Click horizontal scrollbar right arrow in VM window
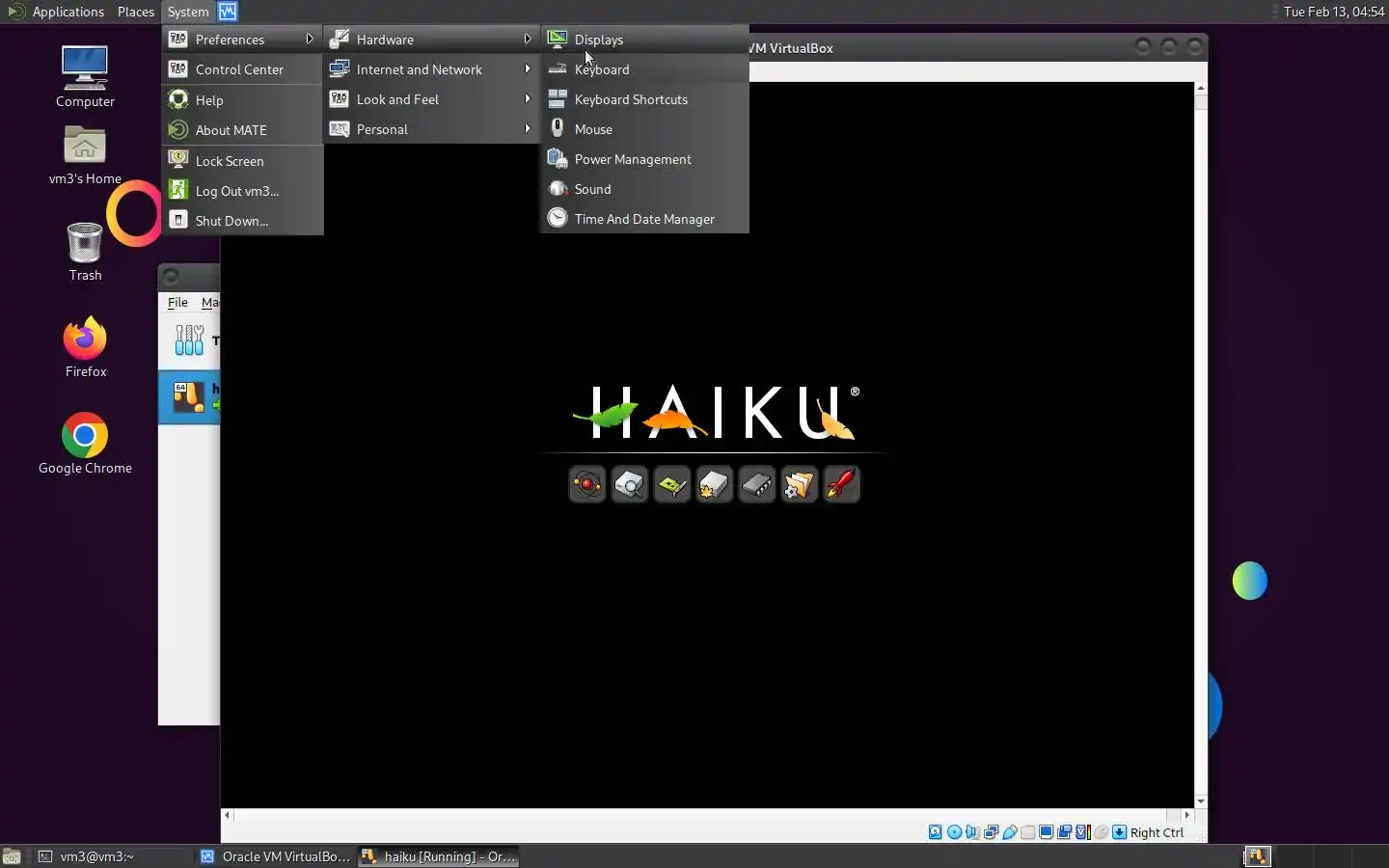 point(1187,815)
